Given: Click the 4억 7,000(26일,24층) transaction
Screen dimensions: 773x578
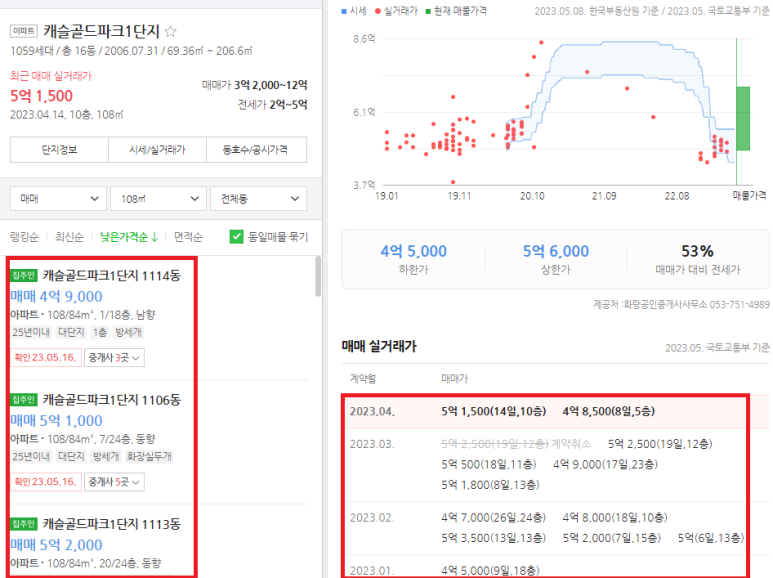Looking at the screenshot, I should tap(493, 518).
